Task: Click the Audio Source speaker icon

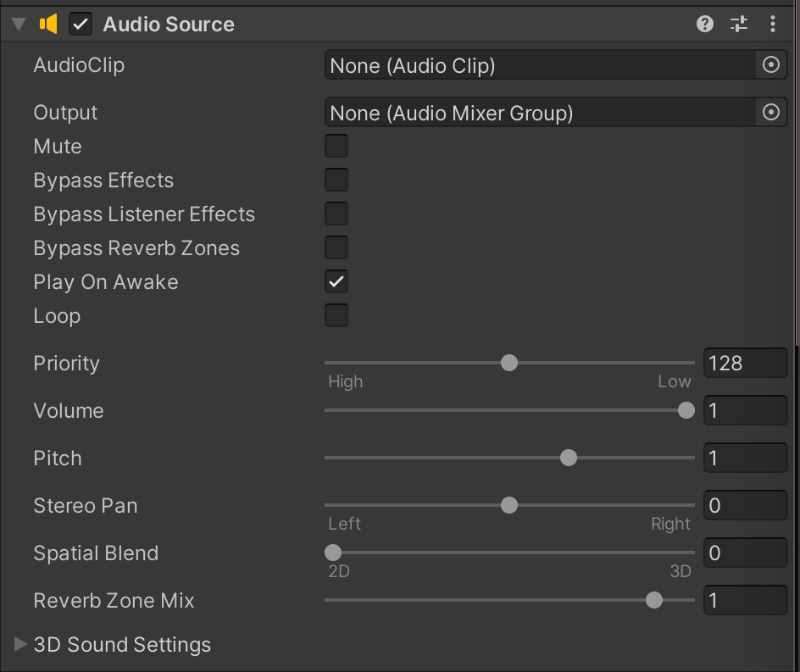Action: (47, 24)
